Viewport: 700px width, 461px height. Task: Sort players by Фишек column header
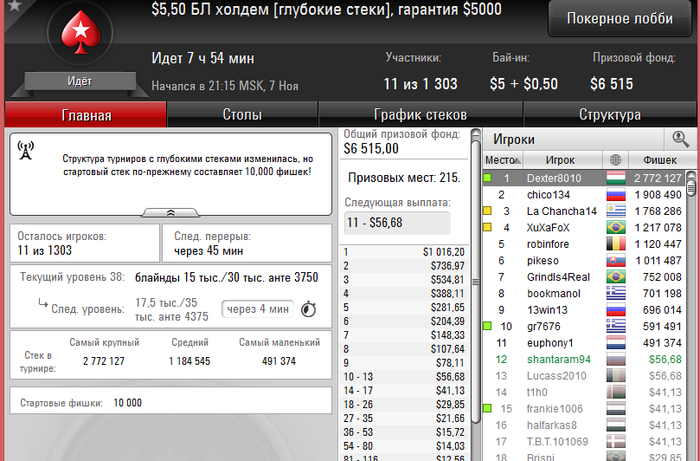coord(662,160)
